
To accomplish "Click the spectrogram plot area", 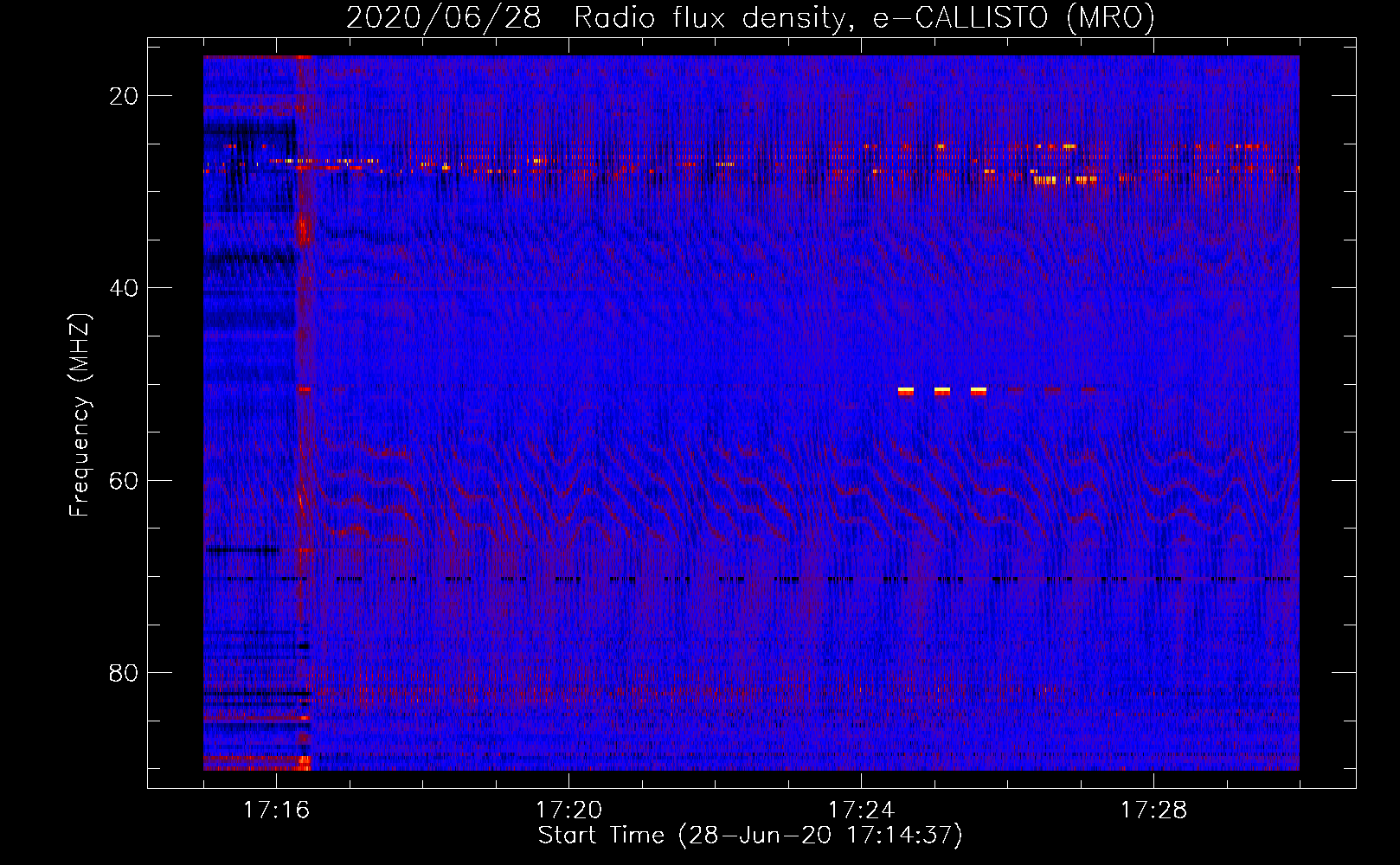I will click(x=751, y=413).
